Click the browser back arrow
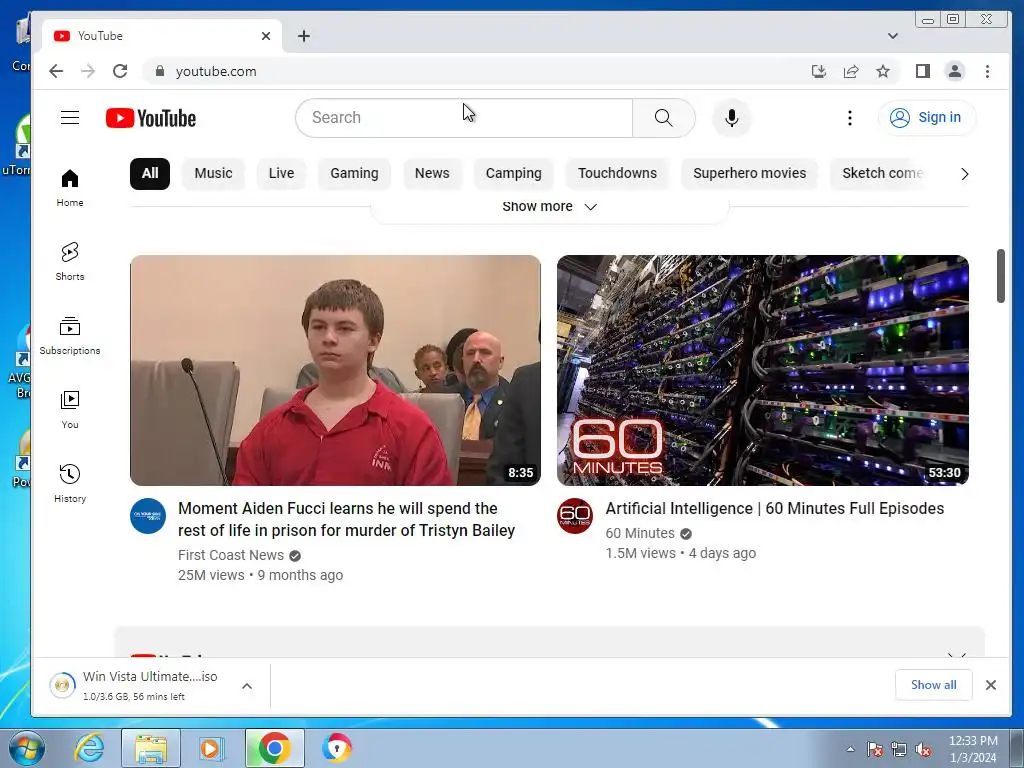Screen dimensions: 1024x768 pos(56,71)
